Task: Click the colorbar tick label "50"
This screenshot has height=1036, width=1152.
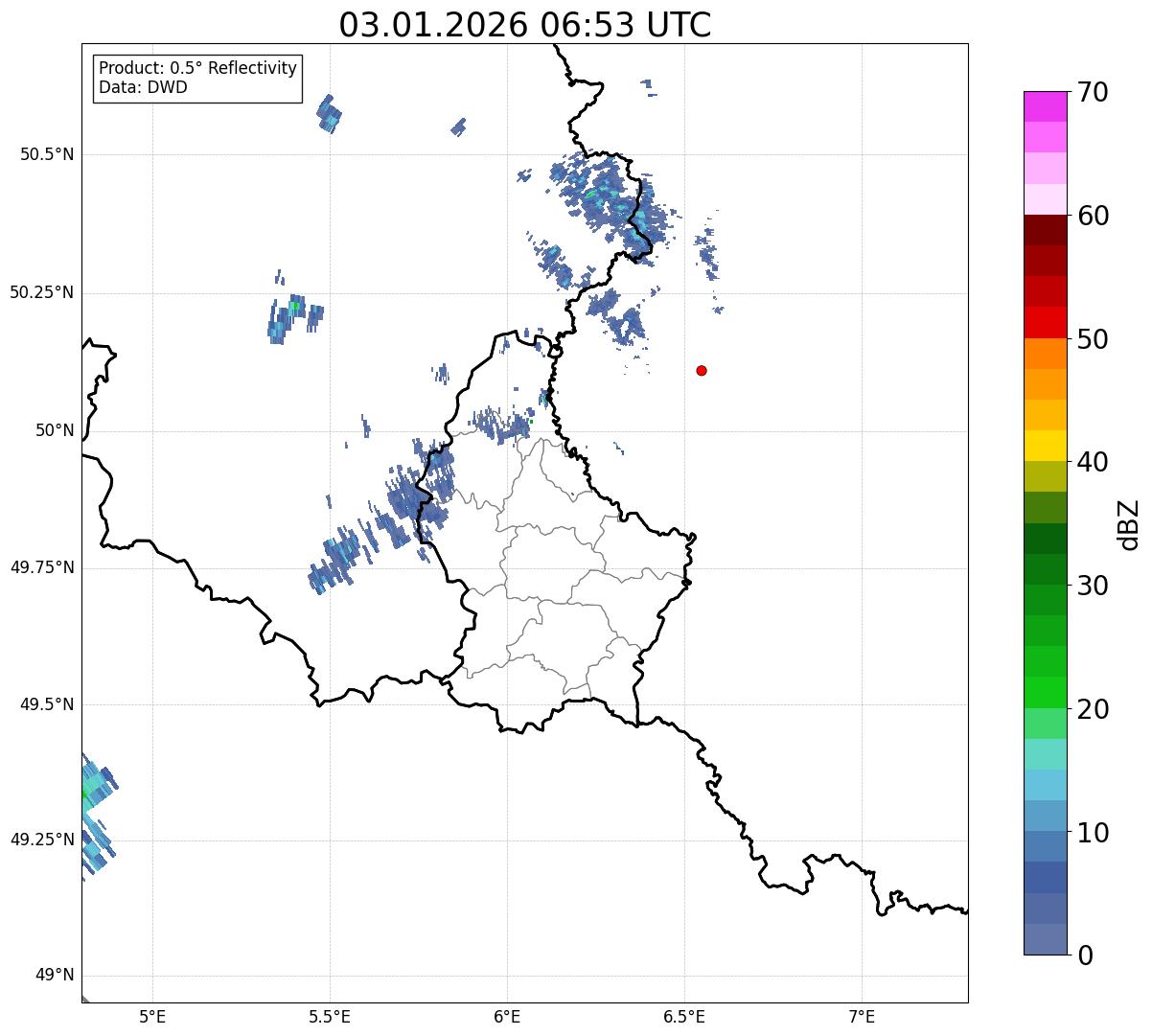Action: tap(1093, 339)
